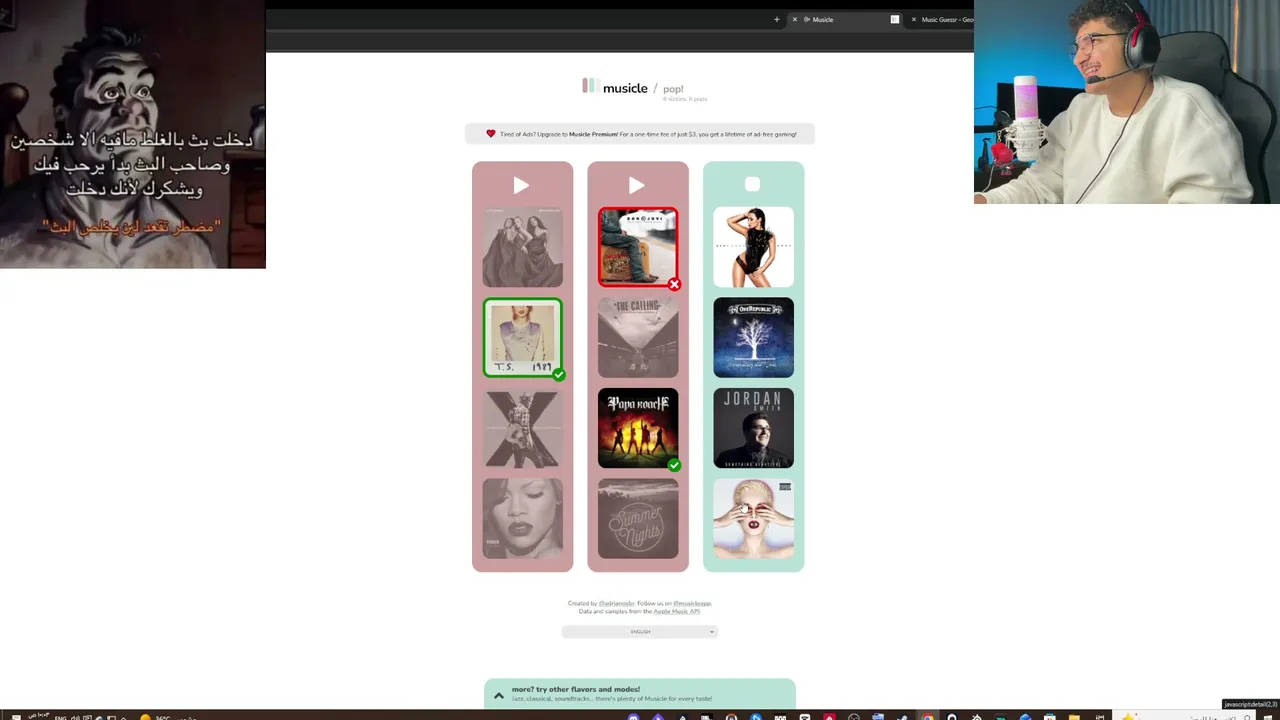Viewport: 1280px width, 720px height.
Task: Switch to the Musicle tab
Action: pyautogui.click(x=845, y=19)
